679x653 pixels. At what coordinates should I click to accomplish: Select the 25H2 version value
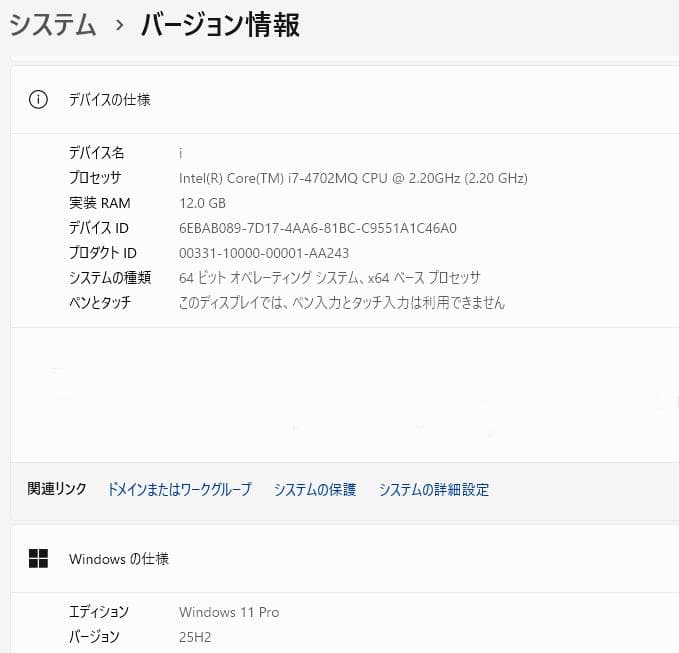coord(195,637)
